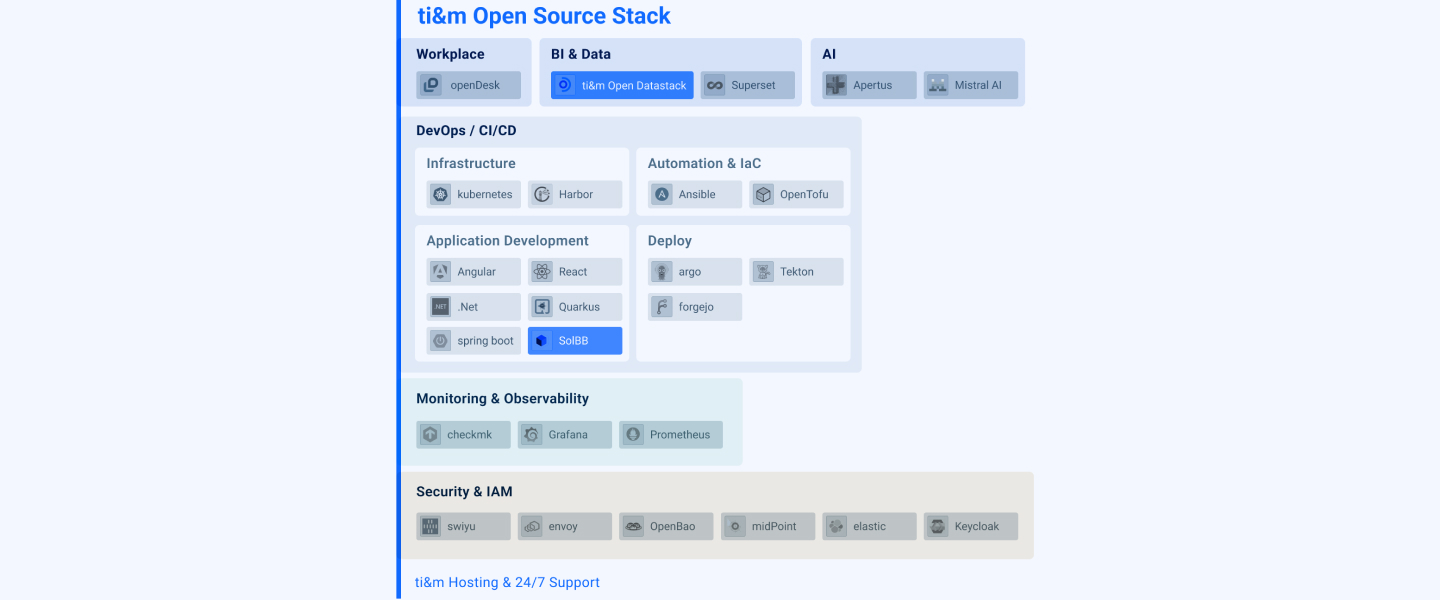Click the Prometheus icon
The width and height of the screenshot is (1440, 600).
[x=633, y=435]
